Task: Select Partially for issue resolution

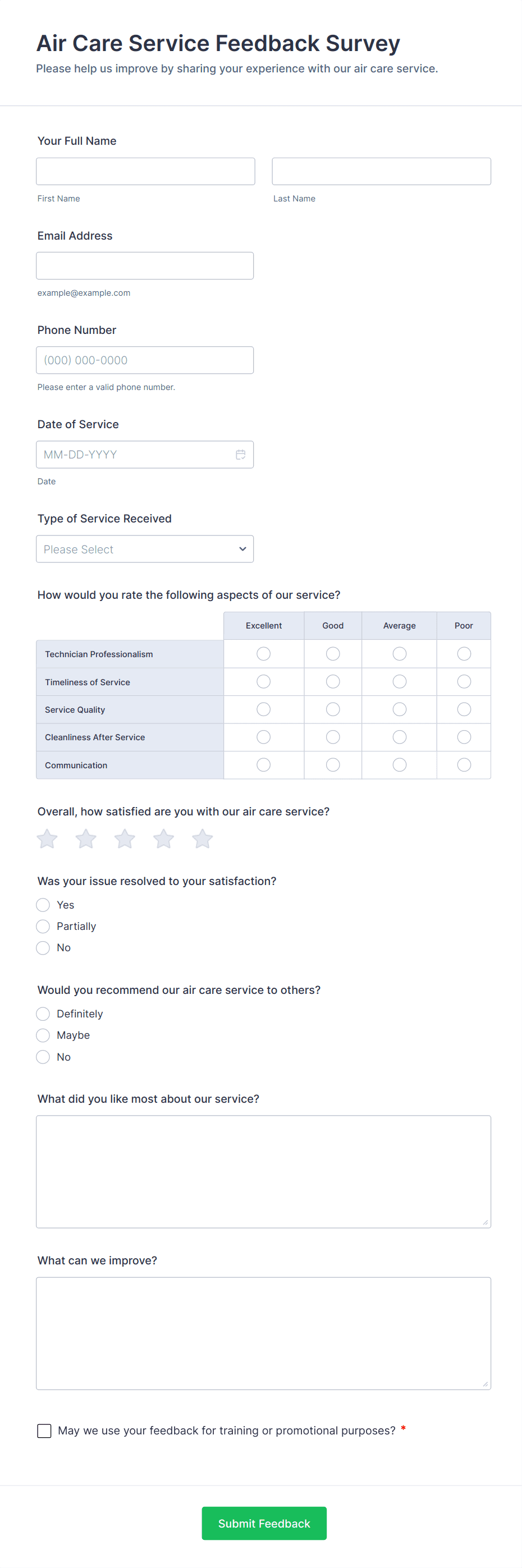Action: point(43,927)
